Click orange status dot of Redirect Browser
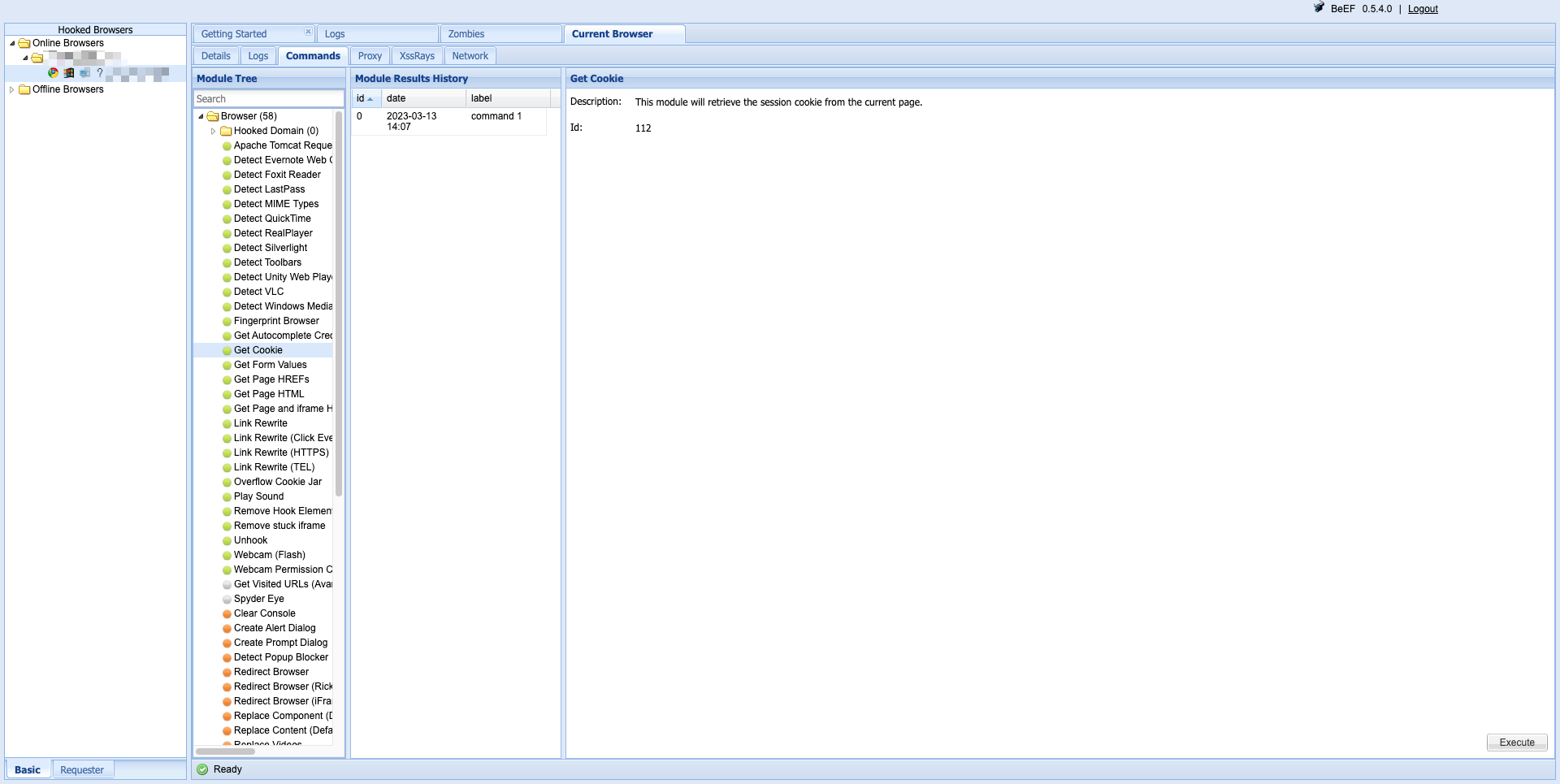Image resolution: width=1560 pixels, height=784 pixels. [227, 673]
